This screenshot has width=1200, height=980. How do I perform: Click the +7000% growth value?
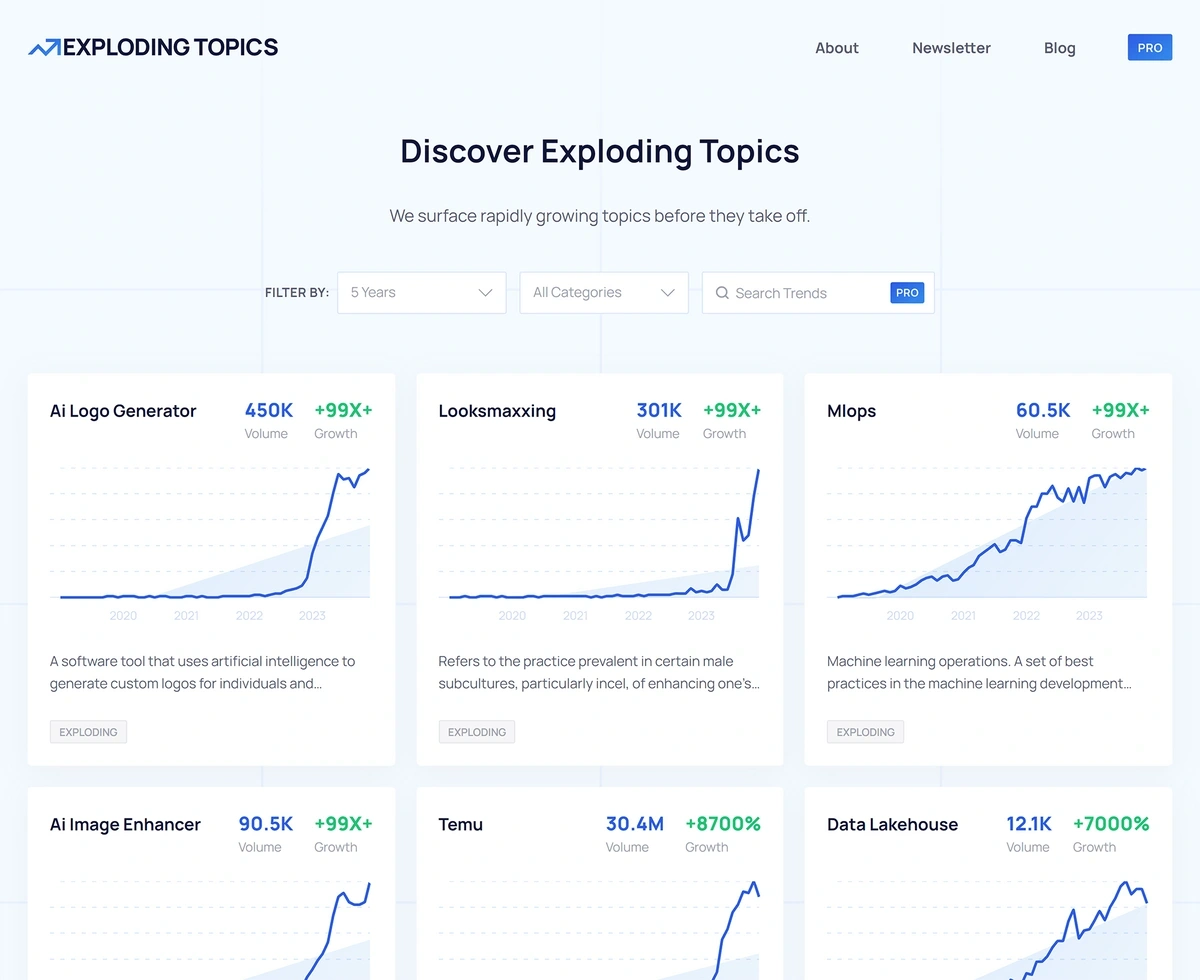1111,824
